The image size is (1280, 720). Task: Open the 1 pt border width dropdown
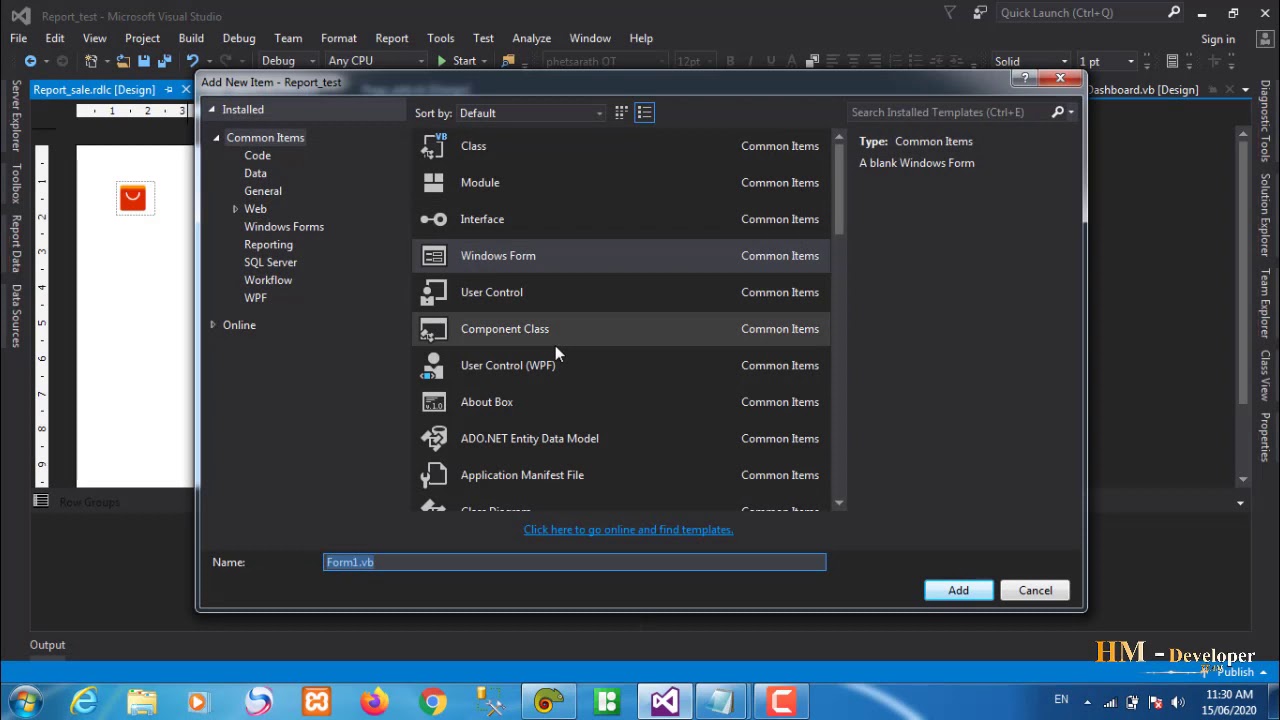tap(1106, 61)
